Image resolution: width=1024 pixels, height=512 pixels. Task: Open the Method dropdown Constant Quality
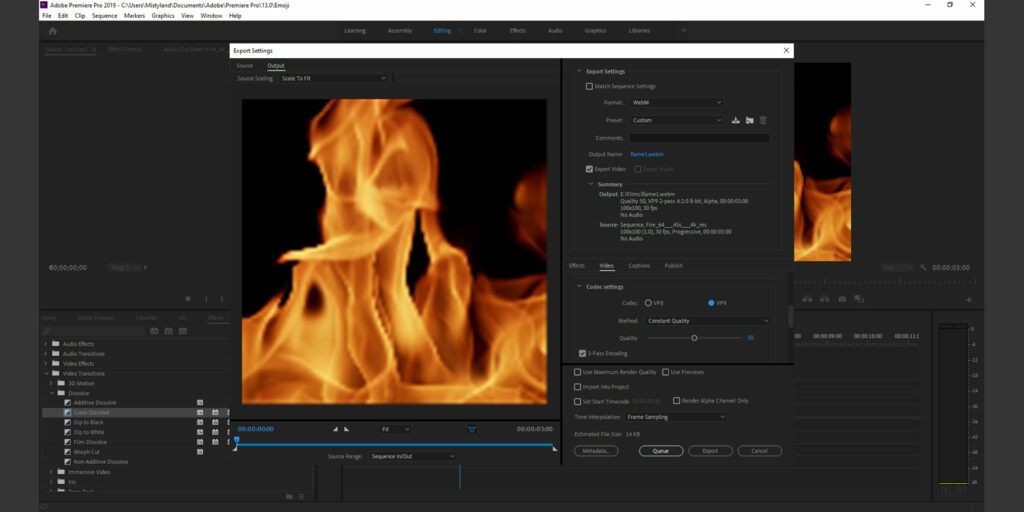point(708,321)
